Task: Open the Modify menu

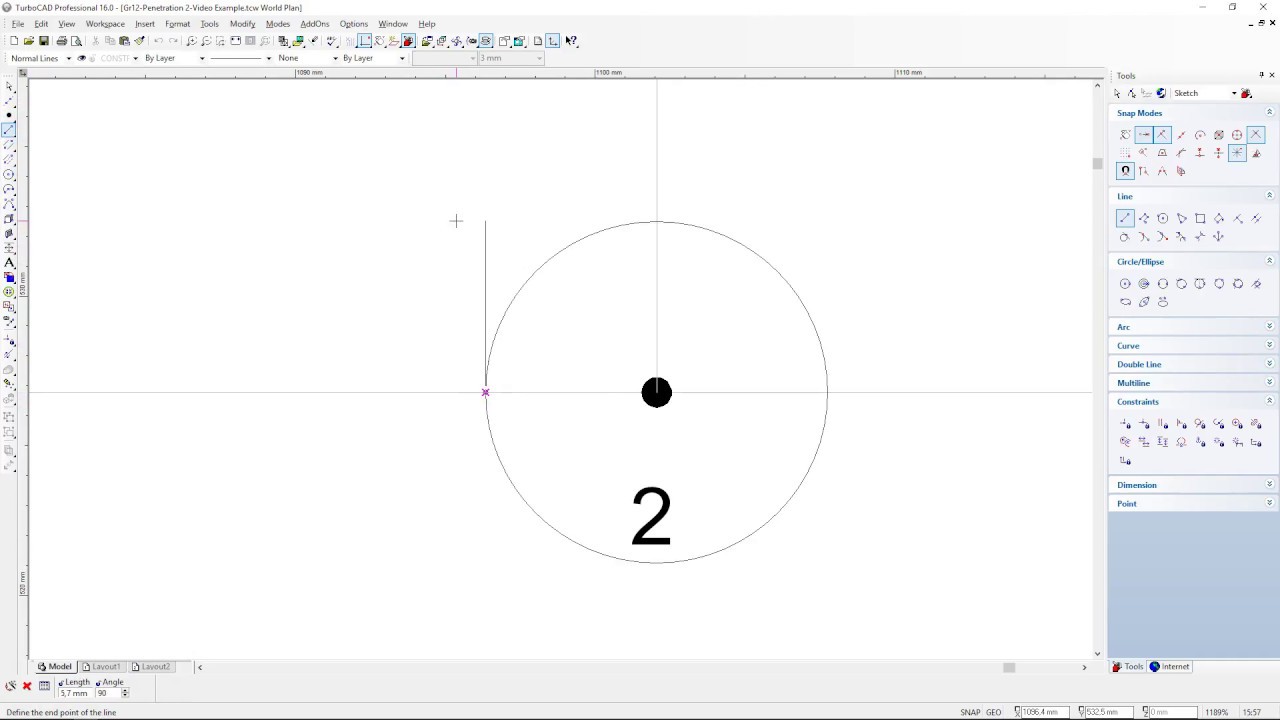Action: (242, 24)
